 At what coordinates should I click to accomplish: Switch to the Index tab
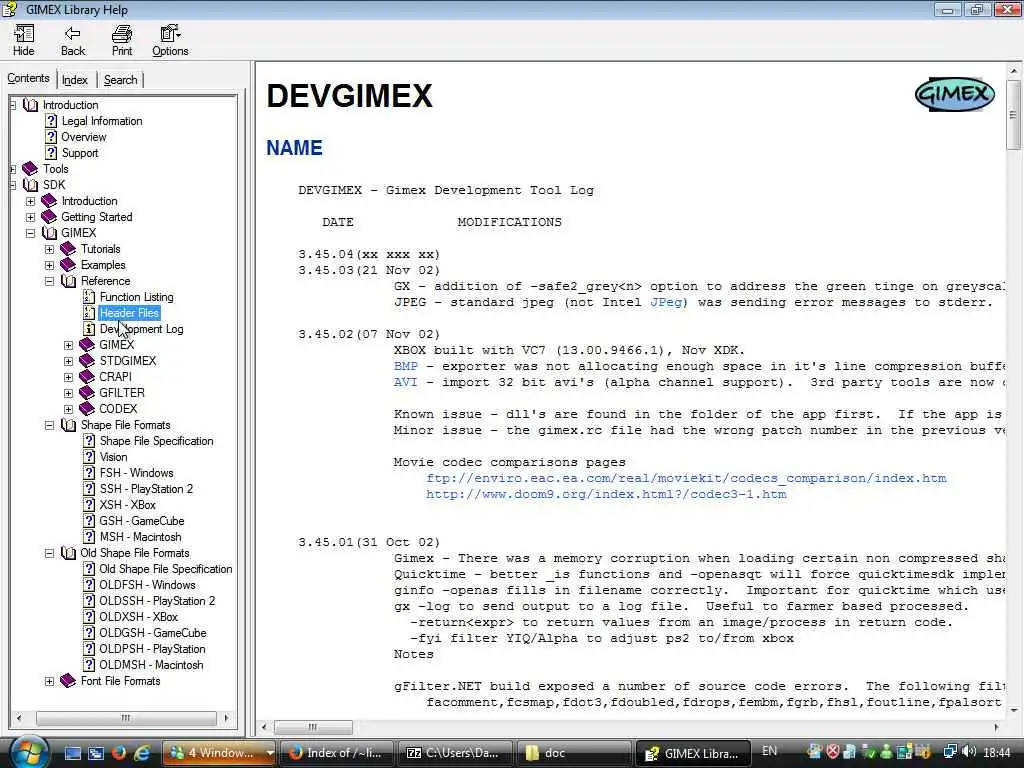[74, 80]
